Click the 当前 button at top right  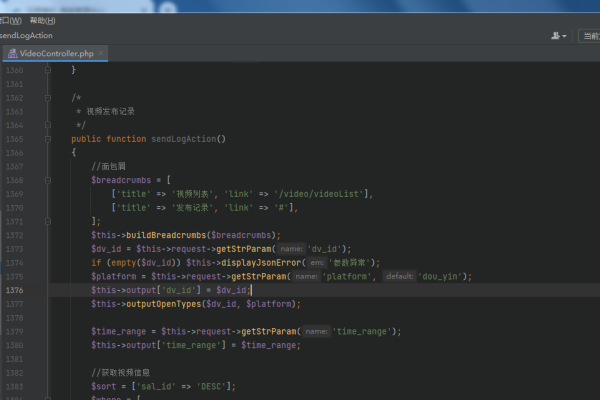(x=590, y=36)
